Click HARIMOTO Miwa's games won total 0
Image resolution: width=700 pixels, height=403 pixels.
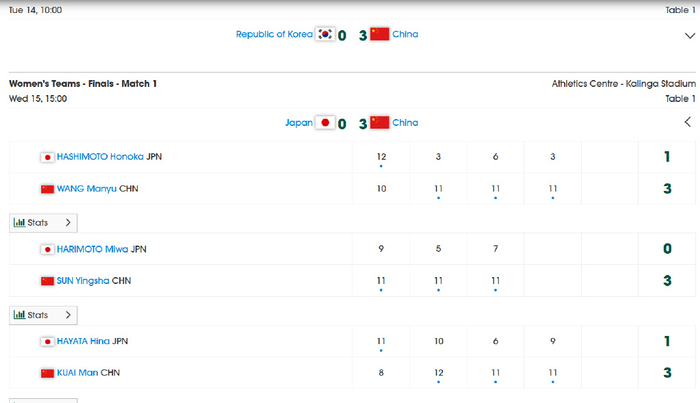667,249
